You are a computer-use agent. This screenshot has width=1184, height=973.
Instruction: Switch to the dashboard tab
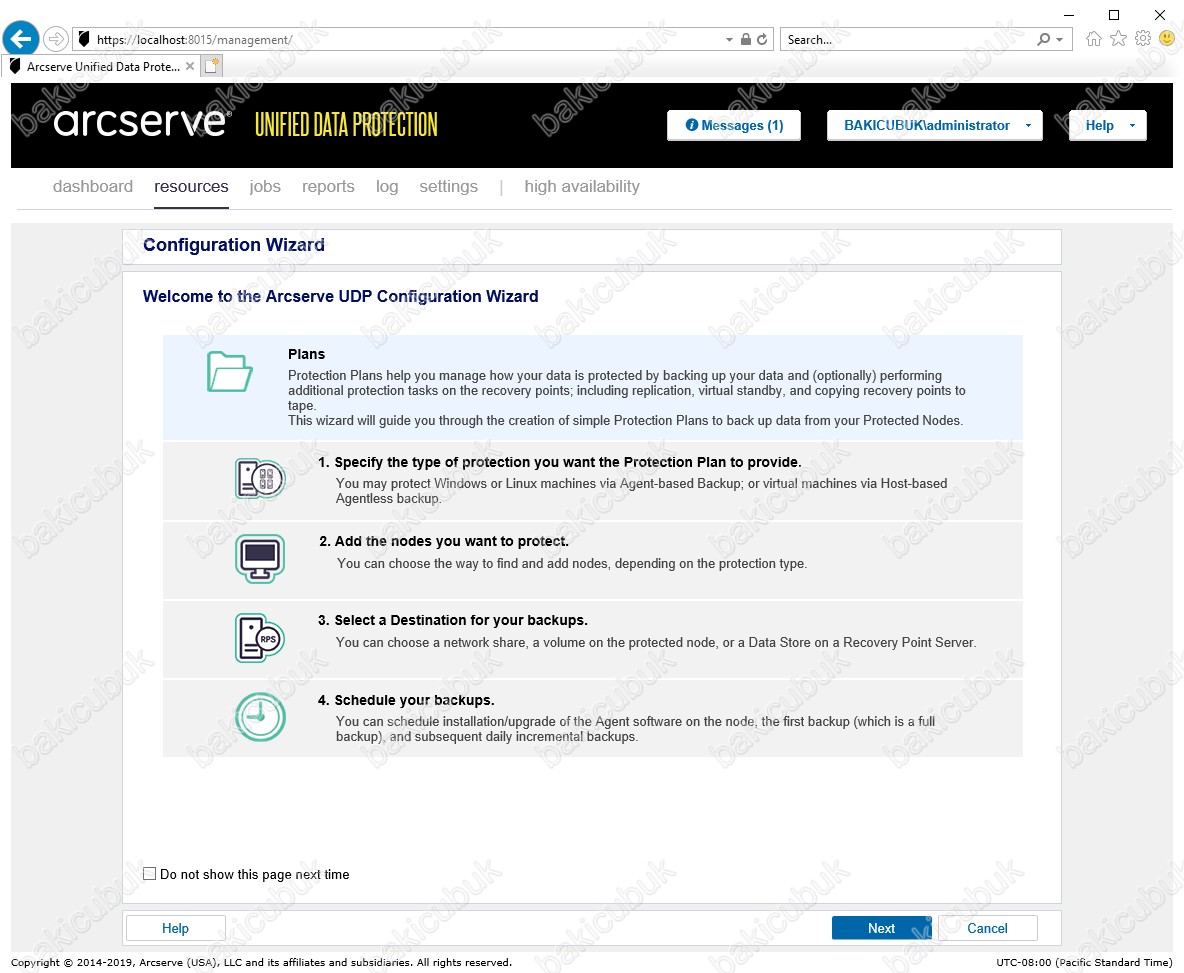click(93, 186)
